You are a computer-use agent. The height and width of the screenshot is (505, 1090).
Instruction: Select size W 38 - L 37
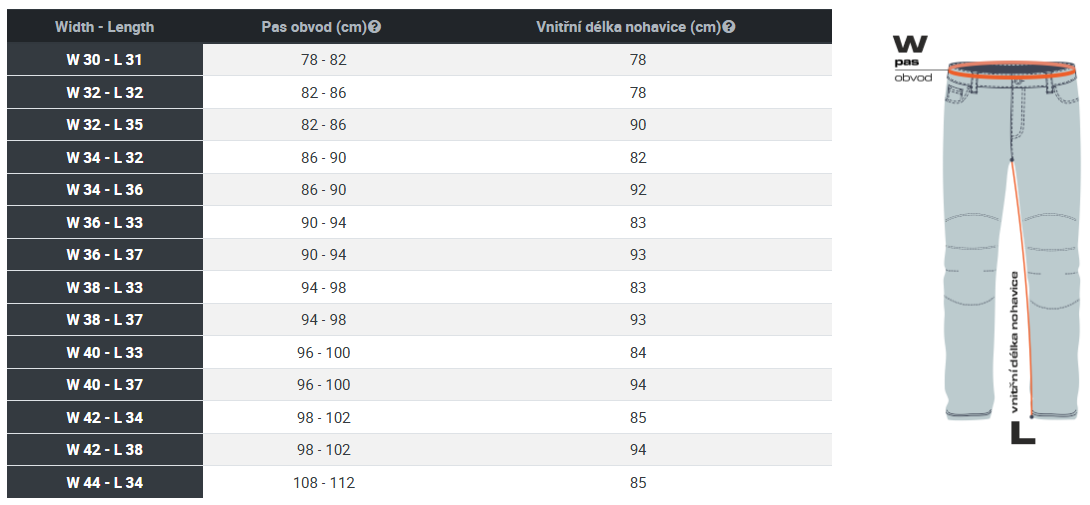pos(419,320)
